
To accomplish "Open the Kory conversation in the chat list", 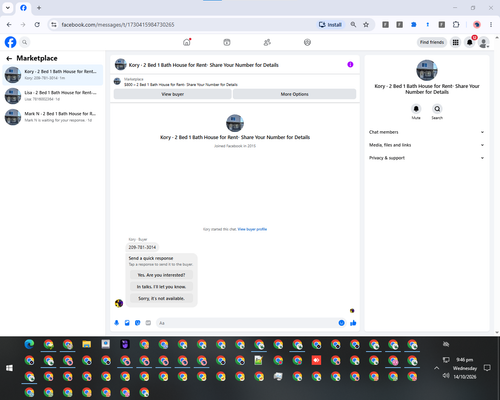I will point(53,75).
